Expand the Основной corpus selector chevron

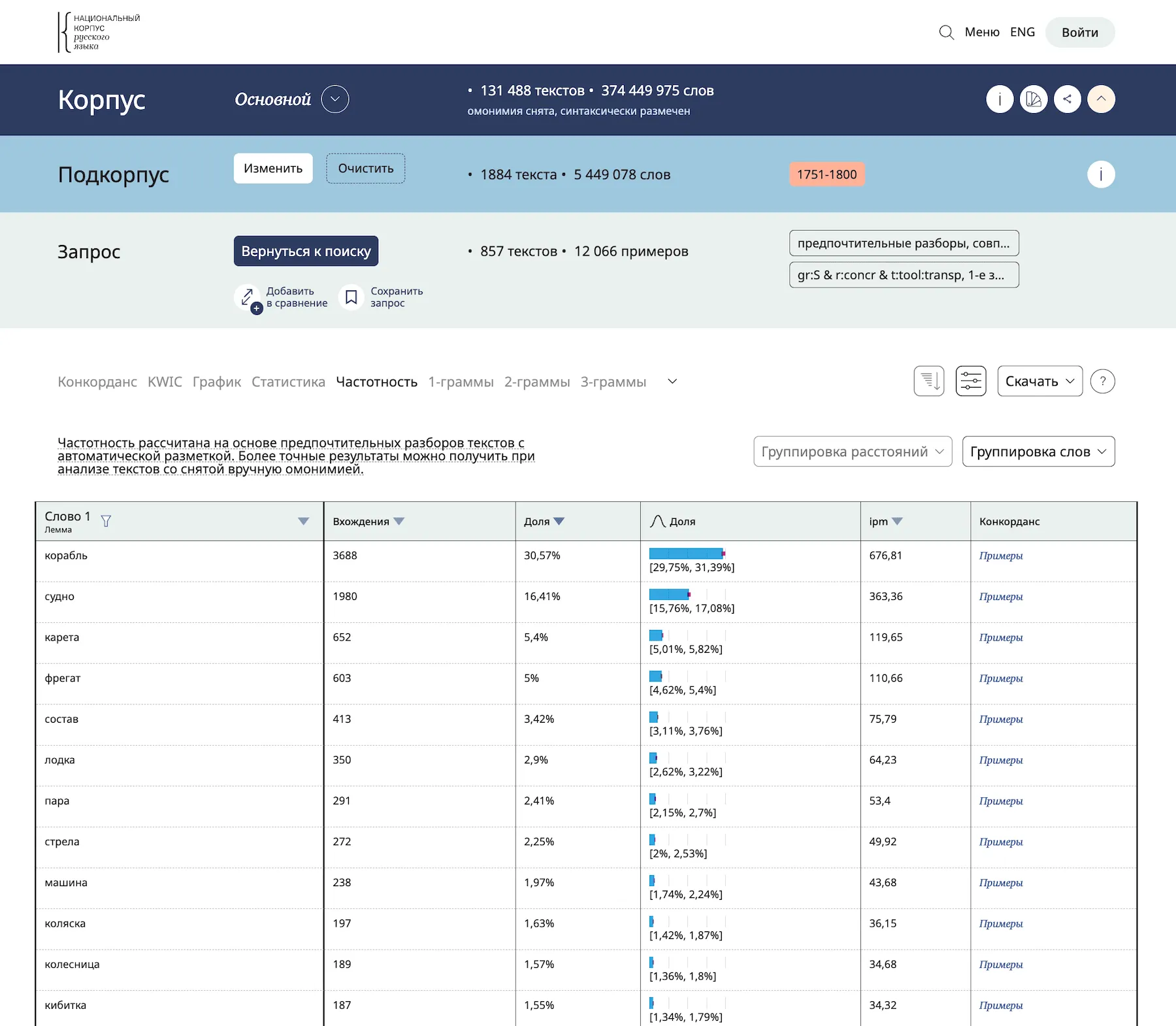coord(335,99)
